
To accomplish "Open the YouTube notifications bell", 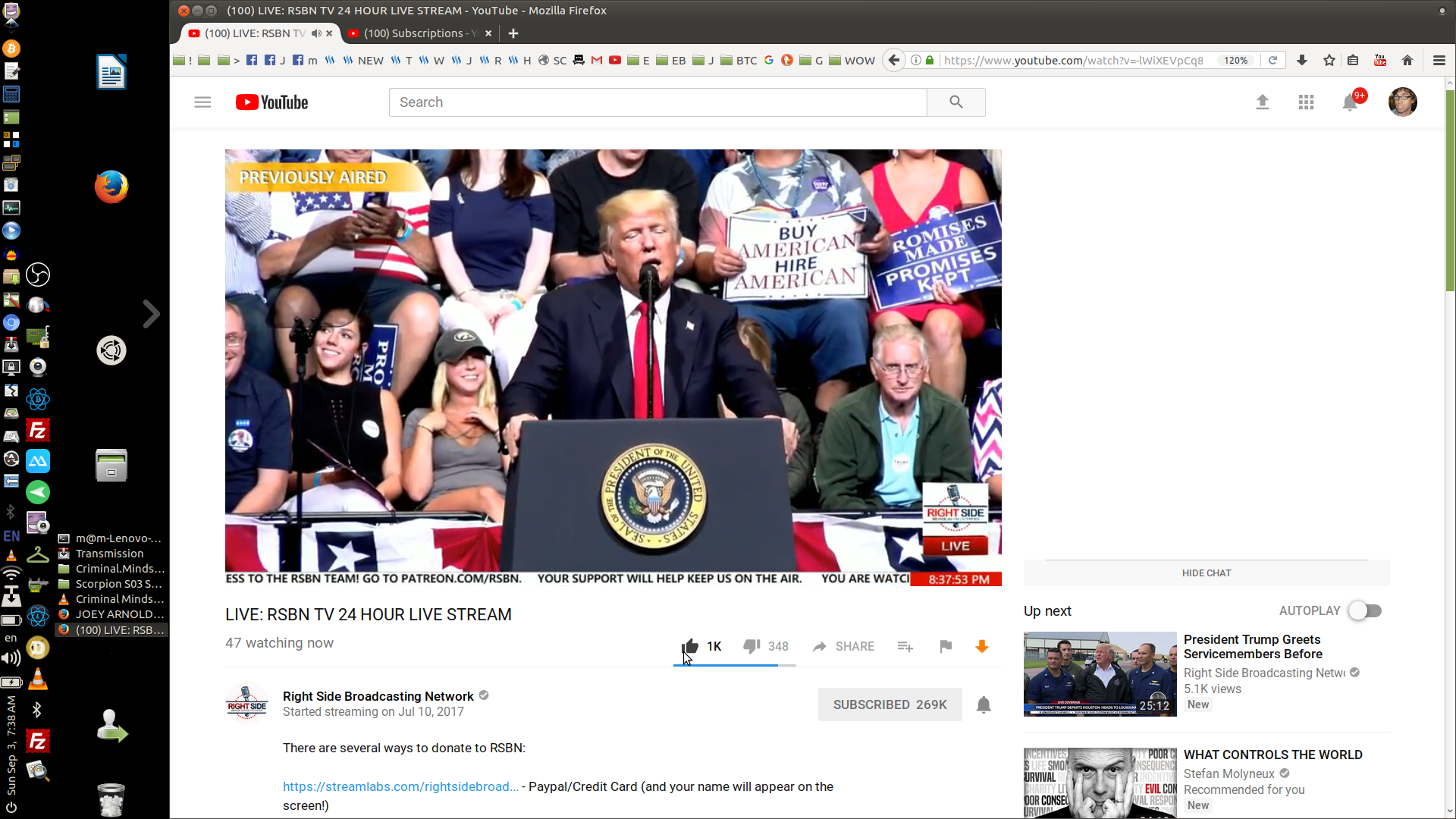I will click(x=1350, y=102).
